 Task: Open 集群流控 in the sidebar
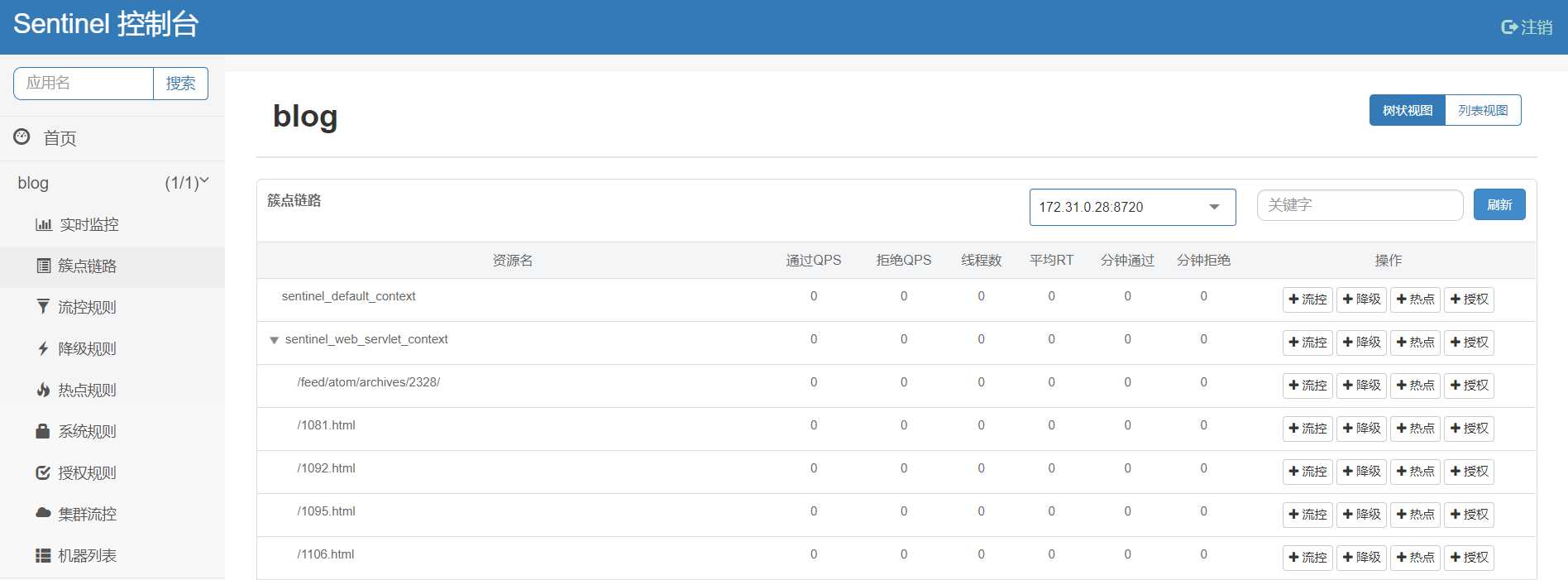[x=87, y=514]
